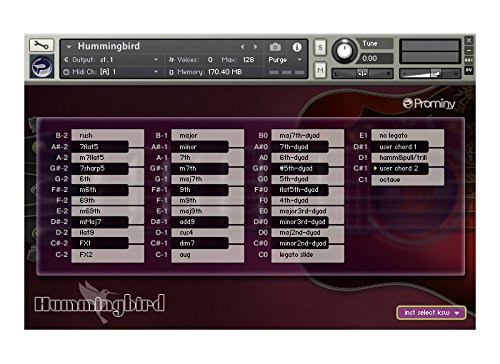Click the Max voices value 128
Viewport: 500px width, 364px height.
point(248,60)
